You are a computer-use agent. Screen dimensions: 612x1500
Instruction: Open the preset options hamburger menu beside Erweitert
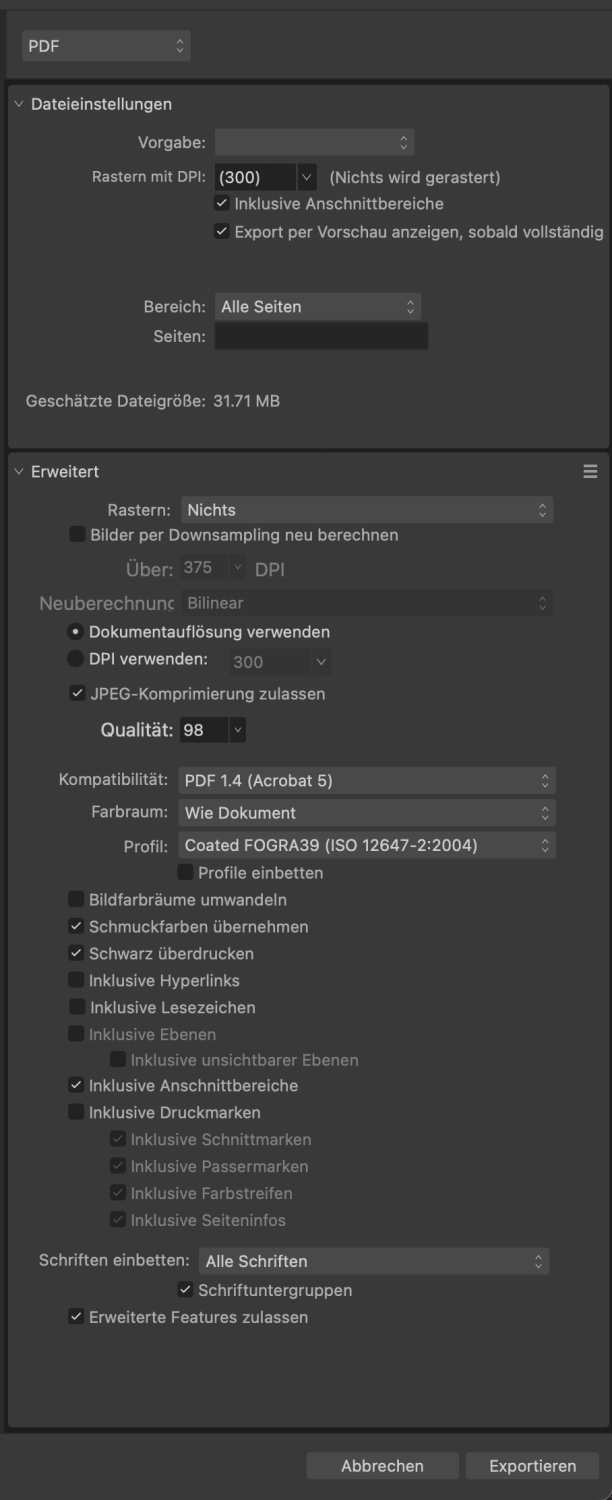pyautogui.click(x=591, y=471)
